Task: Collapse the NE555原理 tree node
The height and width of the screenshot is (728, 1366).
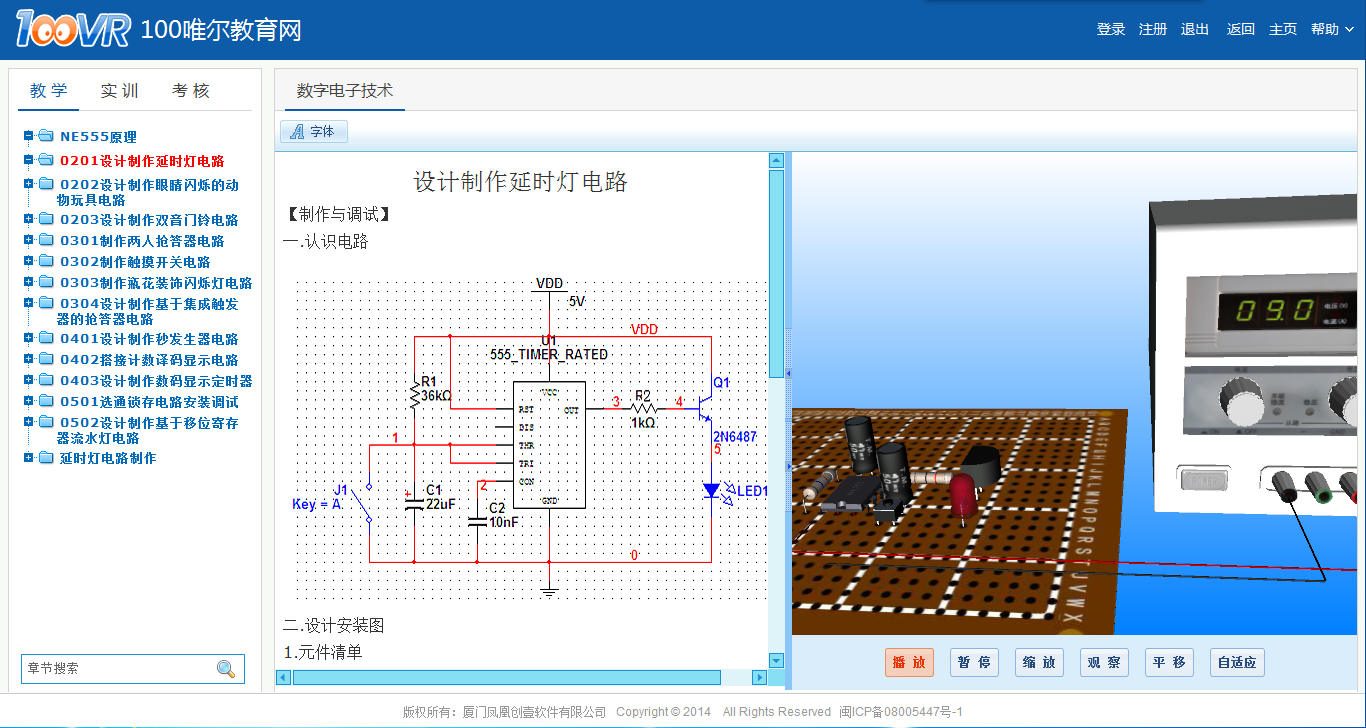Action: 29,136
